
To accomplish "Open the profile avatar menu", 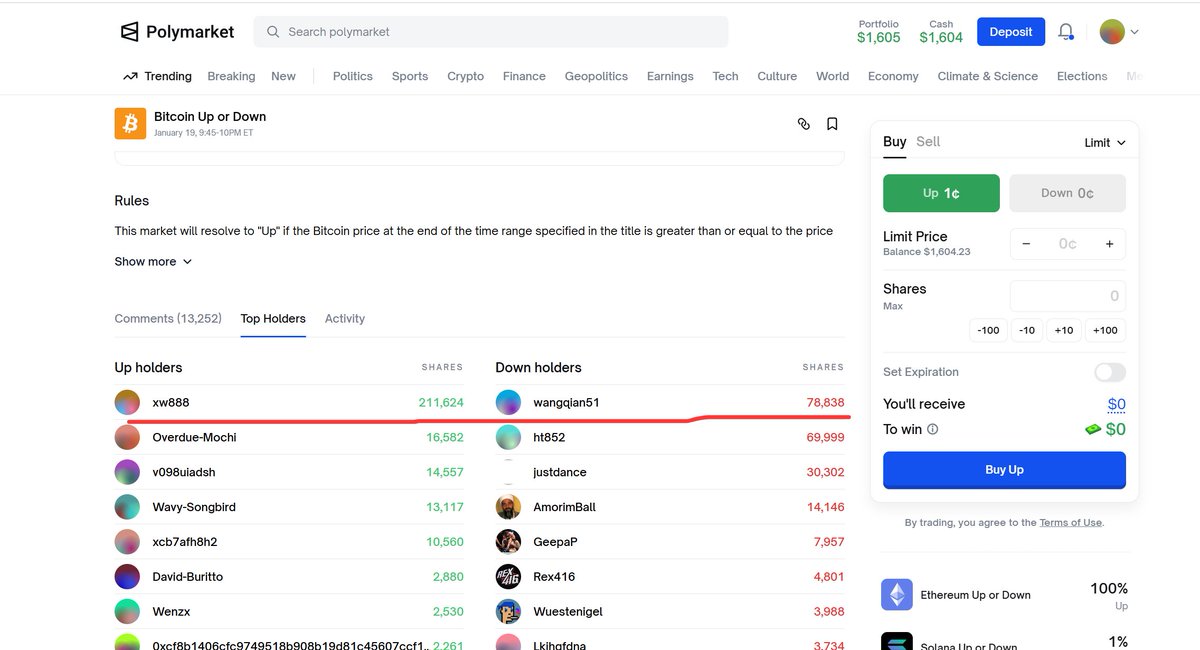I will point(1119,32).
